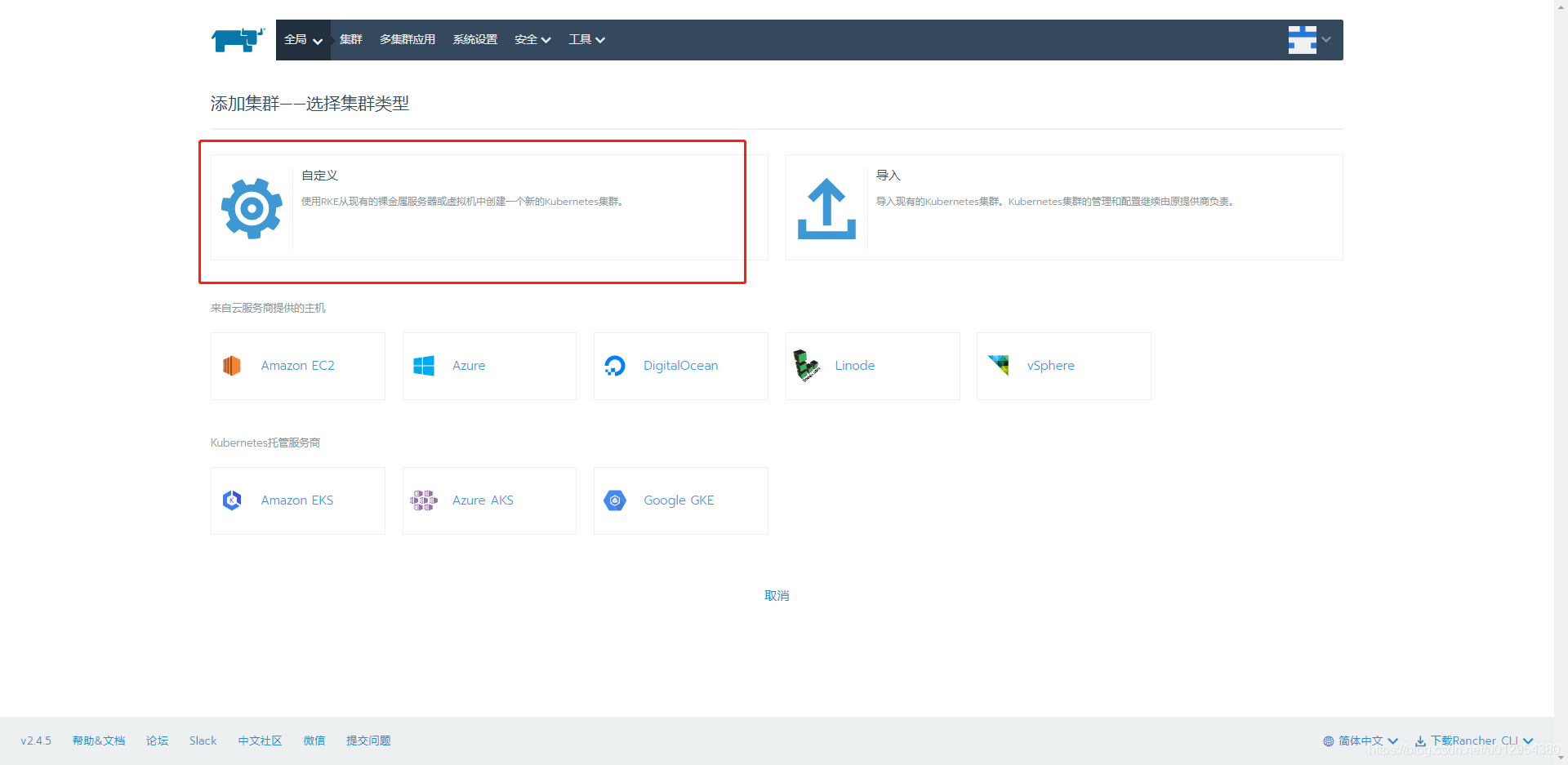Image resolution: width=1568 pixels, height=765 pixels.
Task: Click the v2.4.5 version link
Action: point(36,741)
